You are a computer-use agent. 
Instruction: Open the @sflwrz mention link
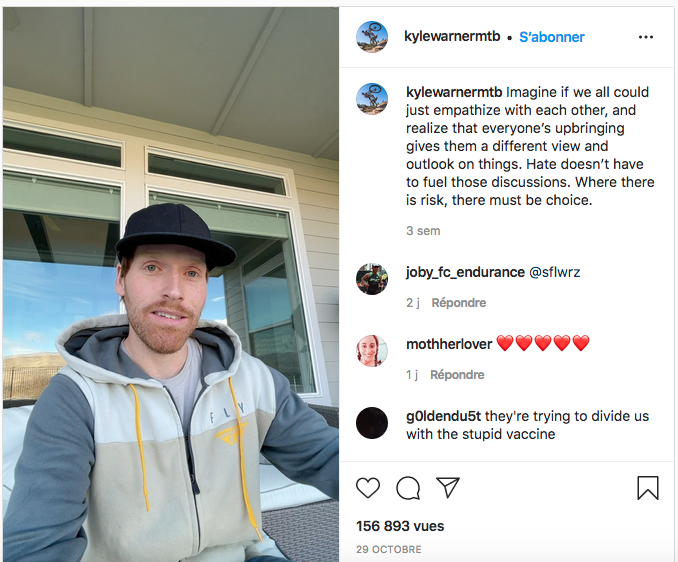tap(555, 272)
